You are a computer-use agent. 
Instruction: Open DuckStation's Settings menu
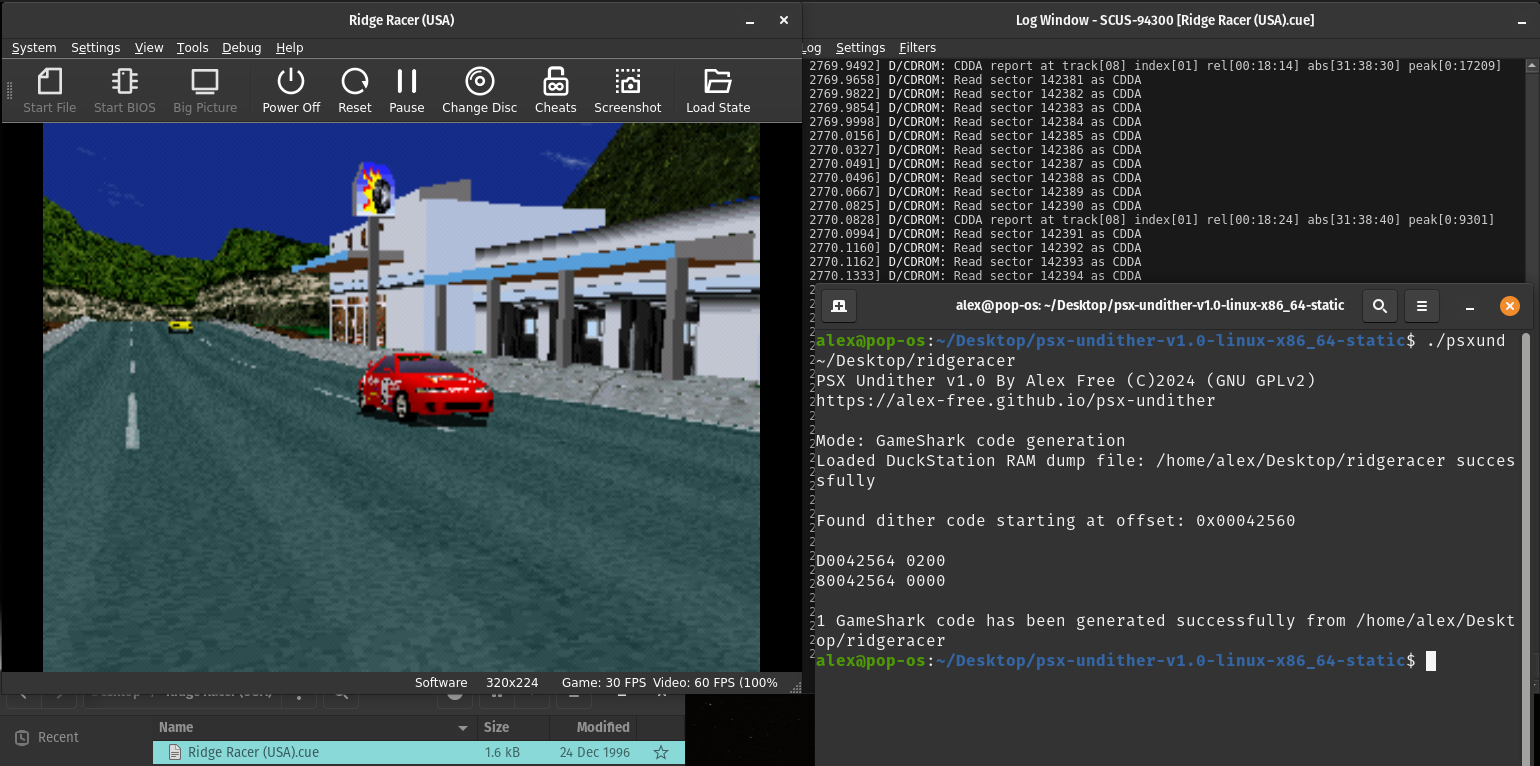95,47
